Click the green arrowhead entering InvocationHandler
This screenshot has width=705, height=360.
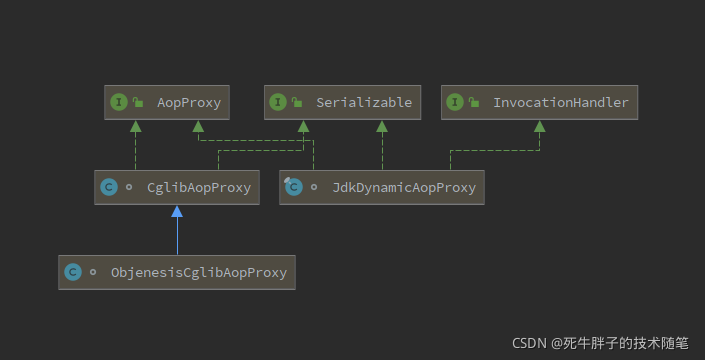click(540, 126)
